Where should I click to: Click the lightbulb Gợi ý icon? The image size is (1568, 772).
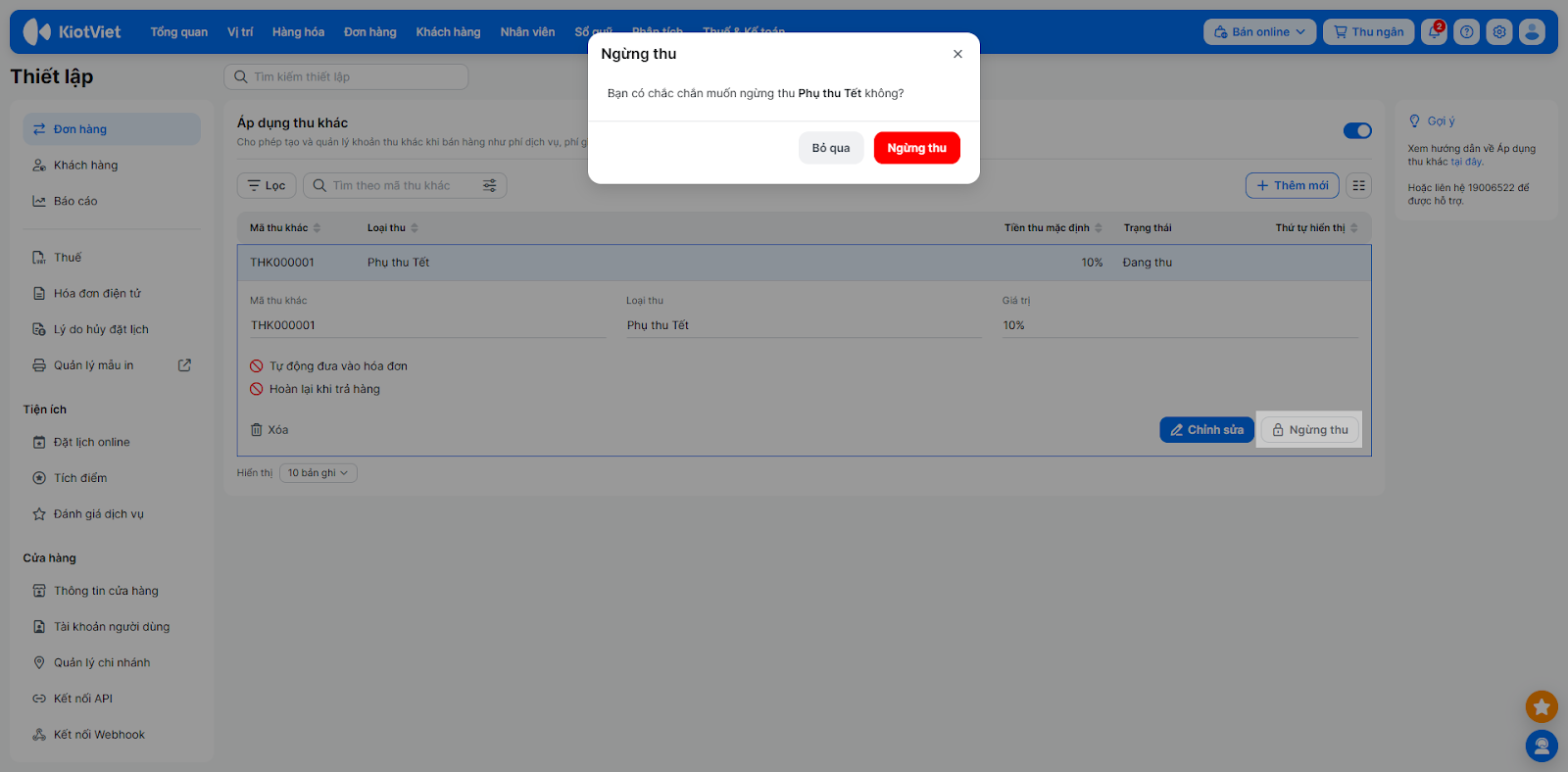point(1414,121)
